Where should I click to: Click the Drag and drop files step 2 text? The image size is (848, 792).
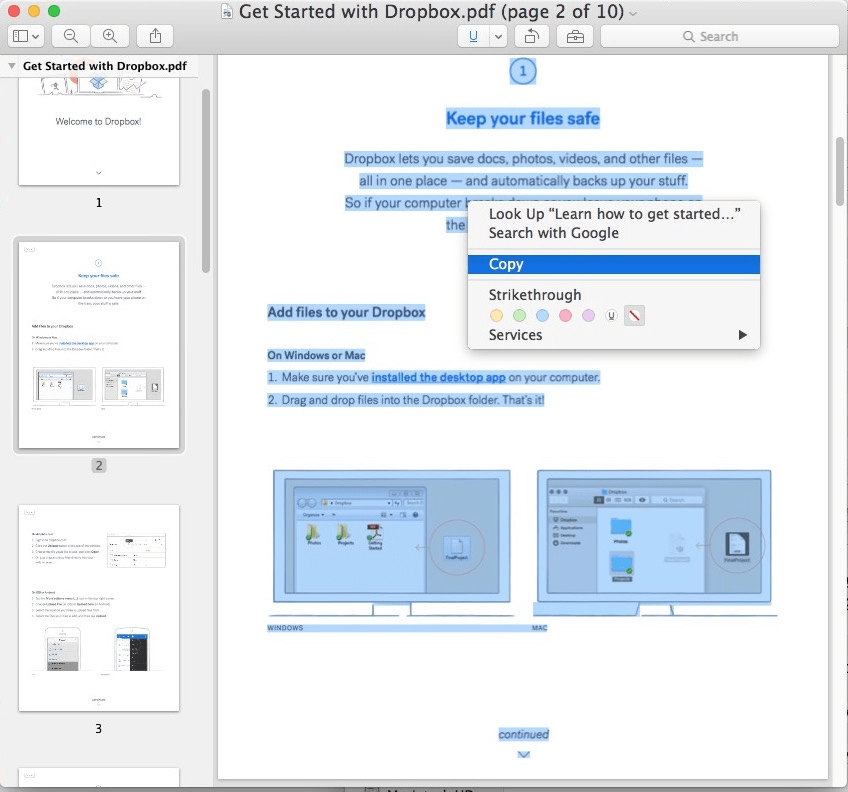(406, 400)
